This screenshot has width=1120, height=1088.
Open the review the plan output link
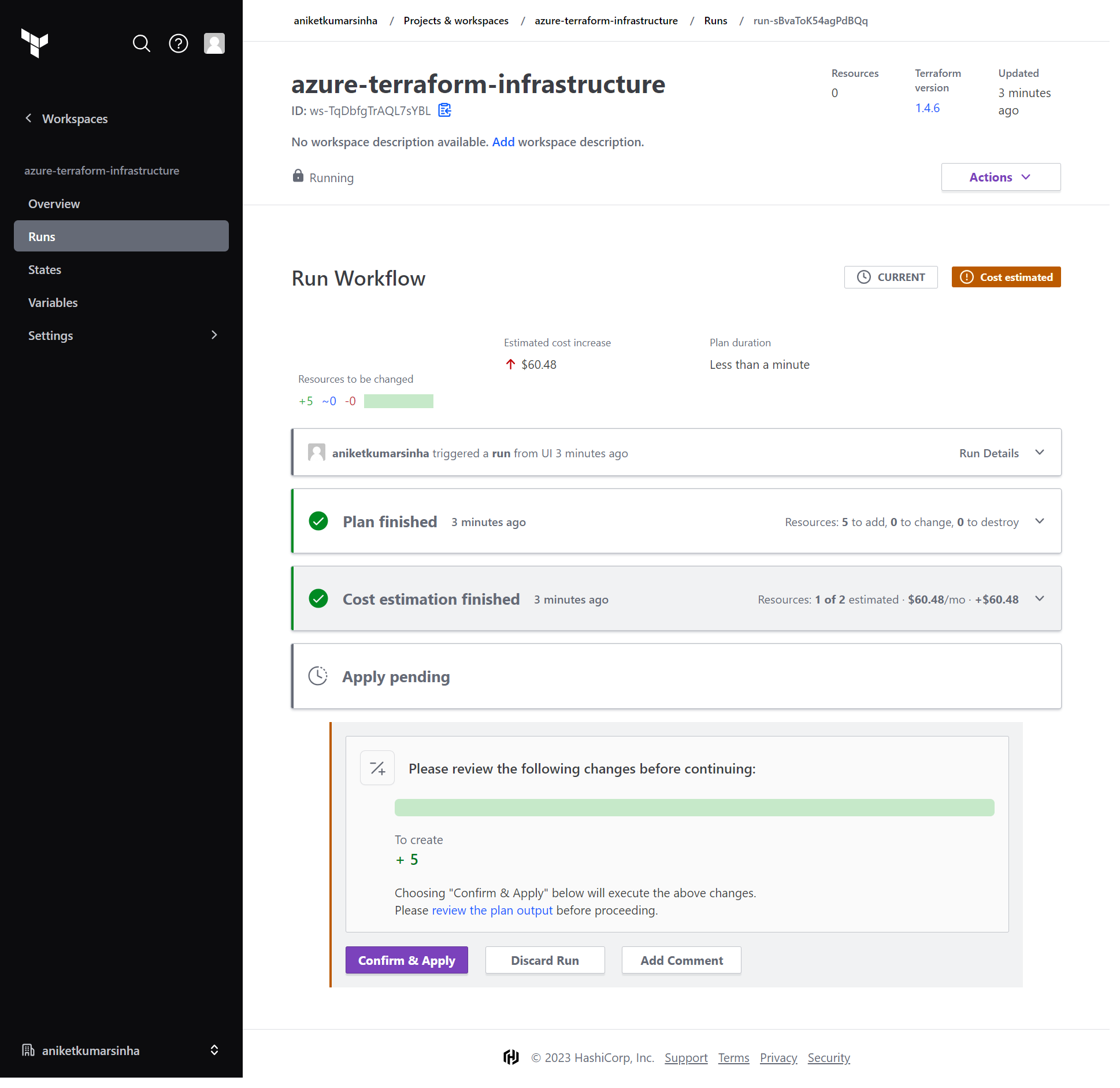click(x=492, y=910)
